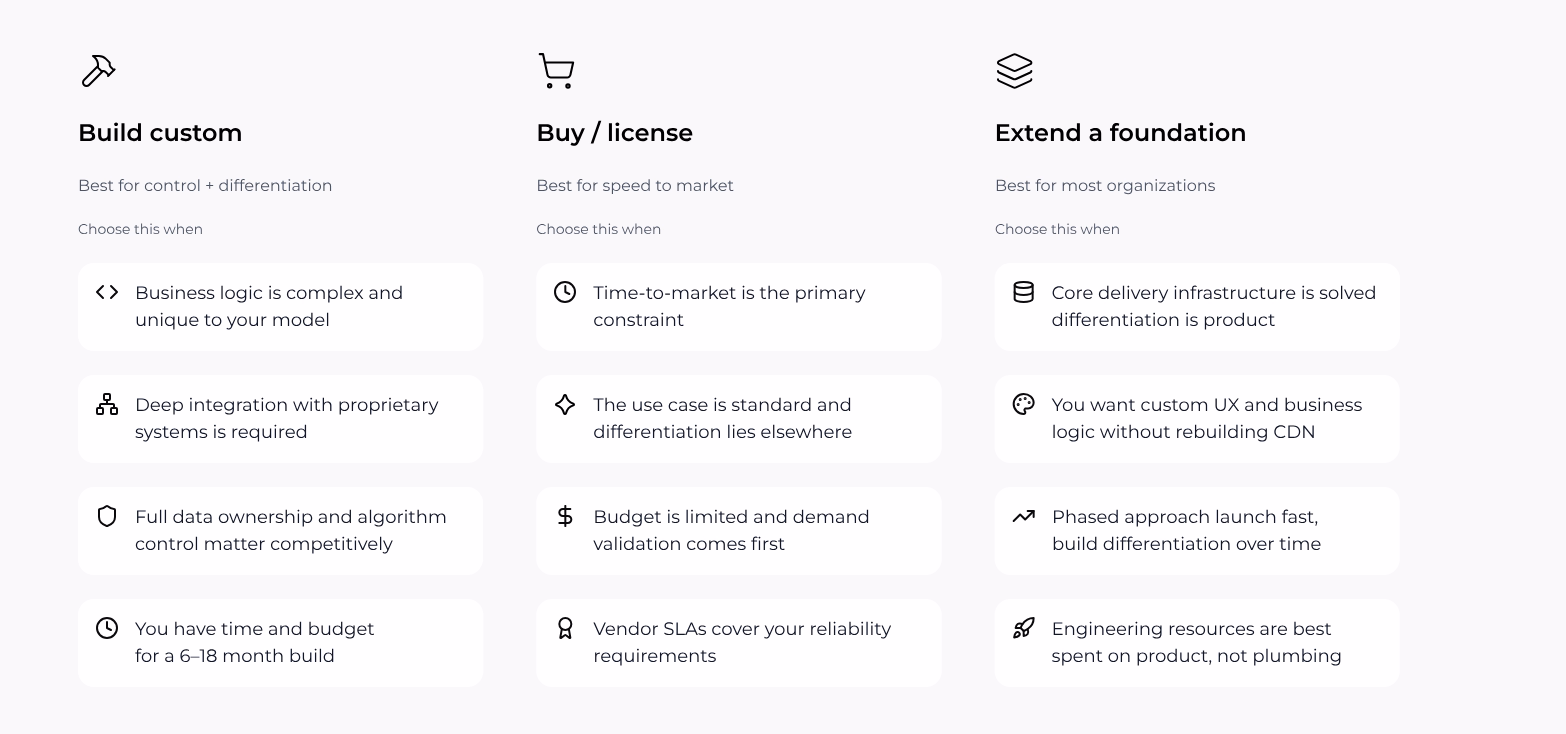Viewport: 1566px width, 734px height.
Task: Click the award ribbon icon beside Vendor SLAs
Action: click(x=565, y=628)
